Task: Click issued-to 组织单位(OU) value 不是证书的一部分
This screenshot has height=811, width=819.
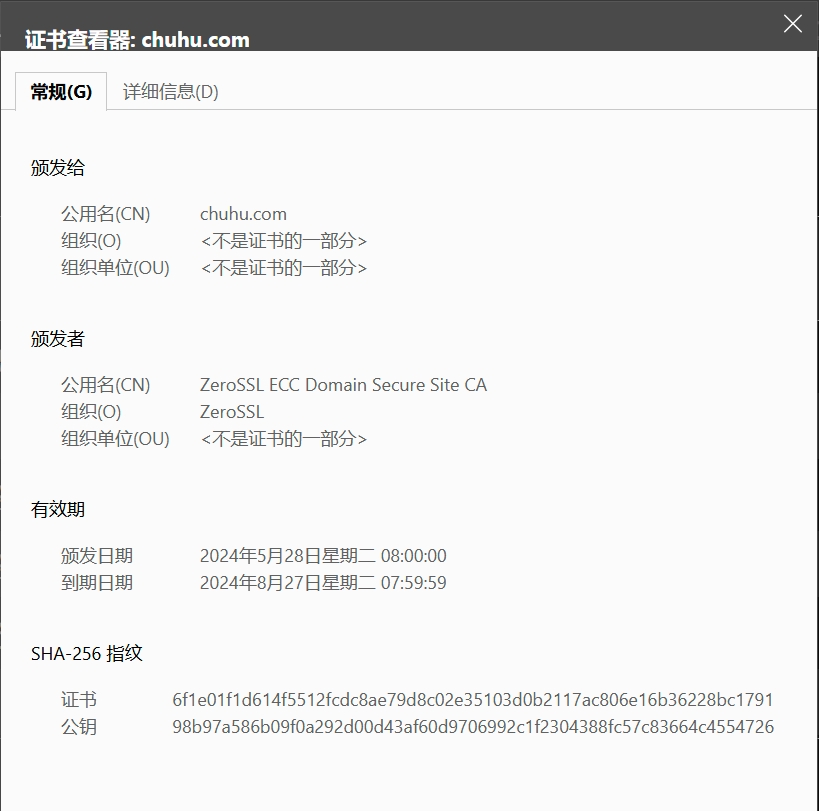Action: 284,268
